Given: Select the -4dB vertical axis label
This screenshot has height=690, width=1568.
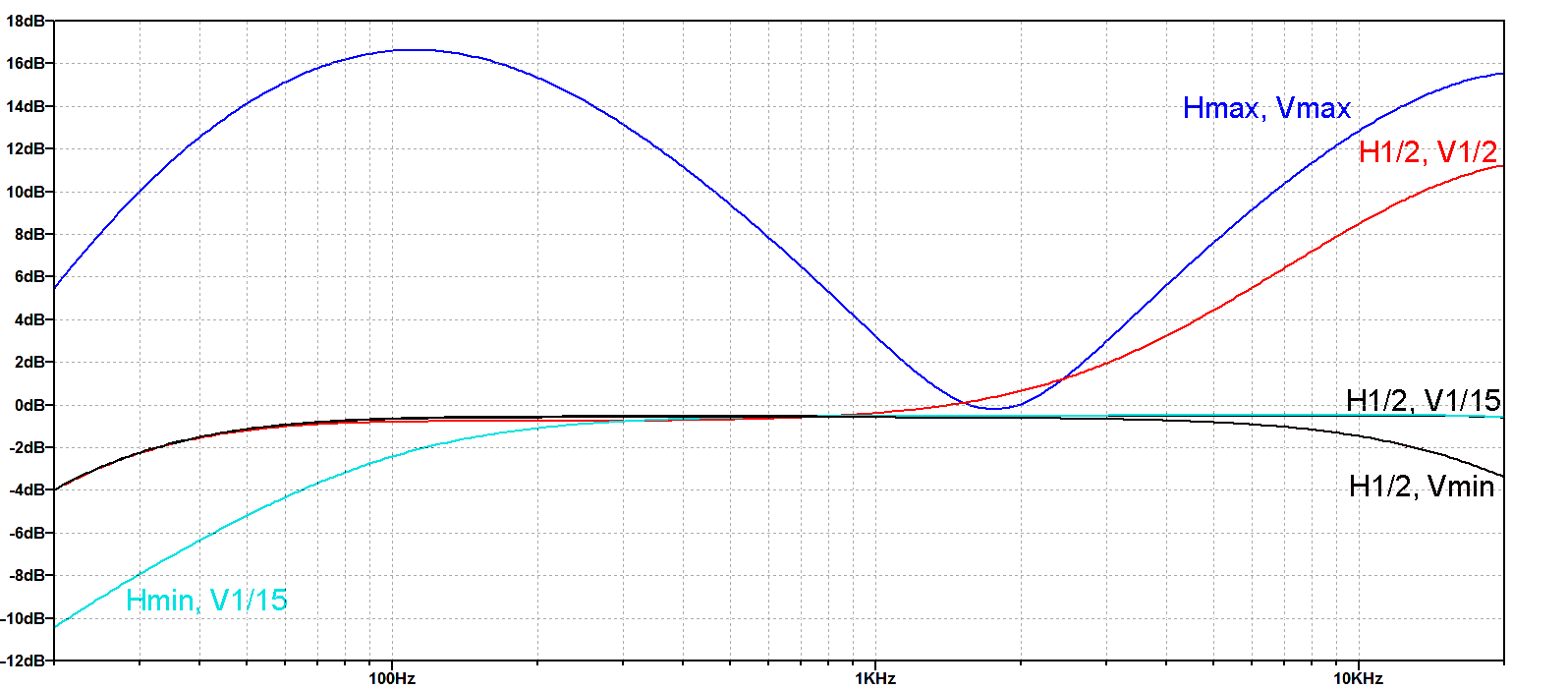Looking at the screenshot, I should click(x=26, y=489).
